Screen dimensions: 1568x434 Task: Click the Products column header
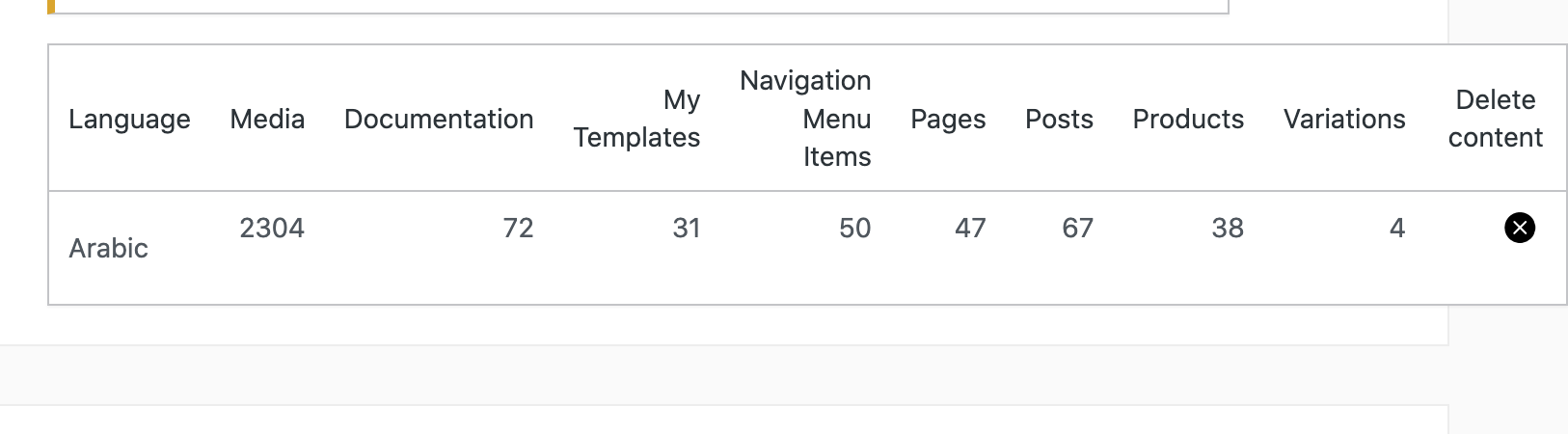1188,119
